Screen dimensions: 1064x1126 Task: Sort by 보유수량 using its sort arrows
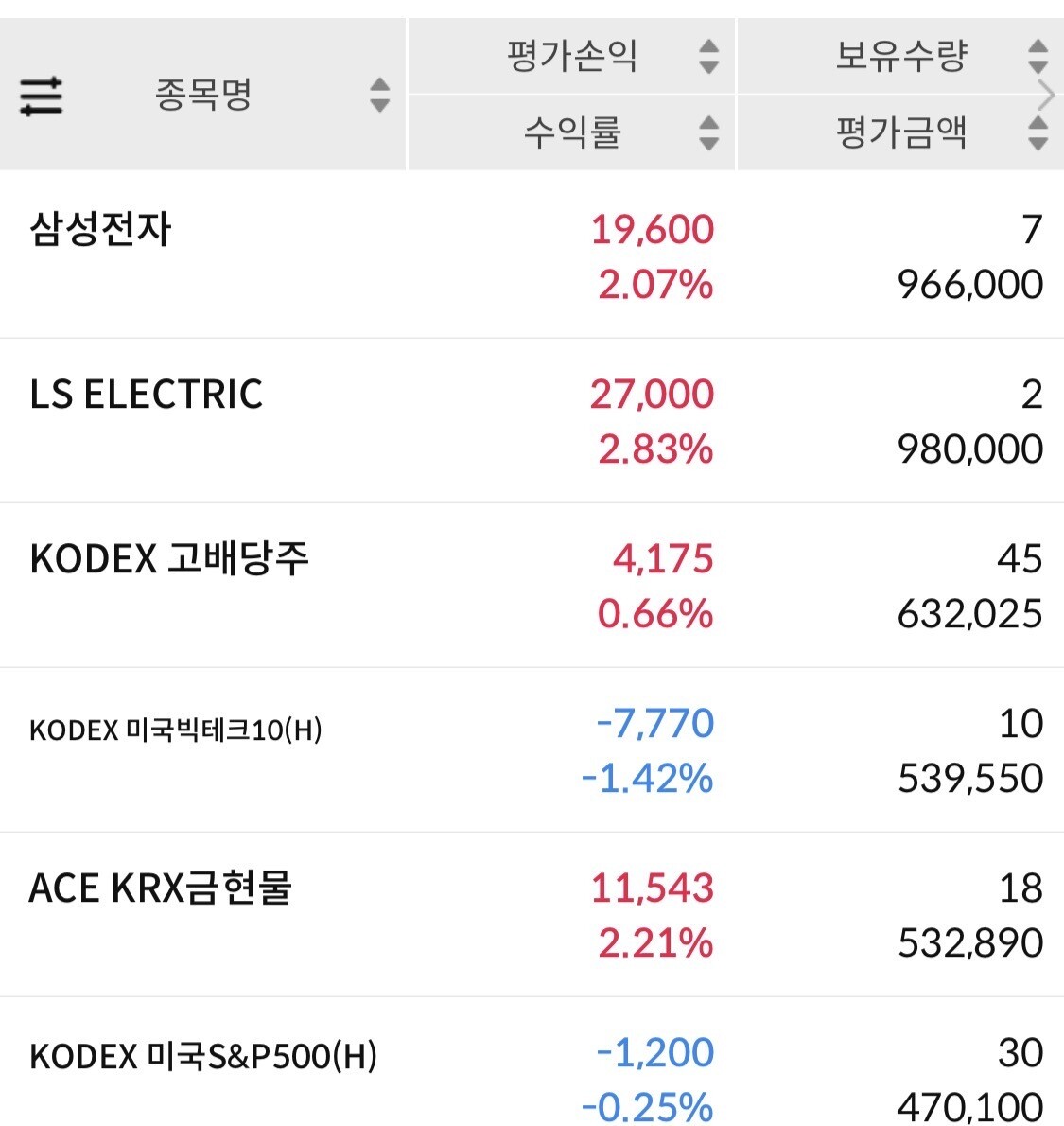click(x=1038, y=56)
